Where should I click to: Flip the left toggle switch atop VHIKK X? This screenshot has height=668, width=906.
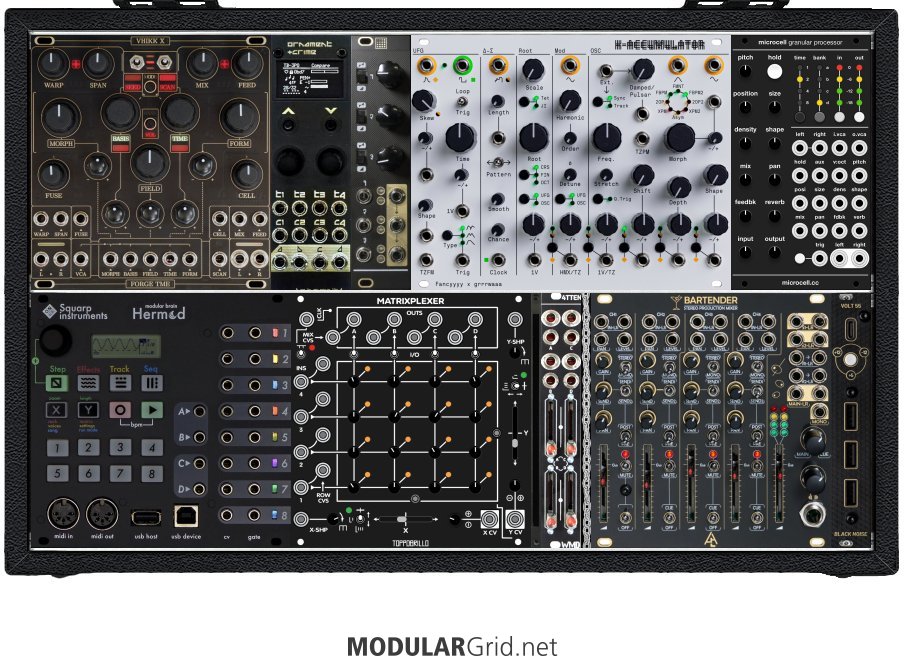tap(137, 62)
